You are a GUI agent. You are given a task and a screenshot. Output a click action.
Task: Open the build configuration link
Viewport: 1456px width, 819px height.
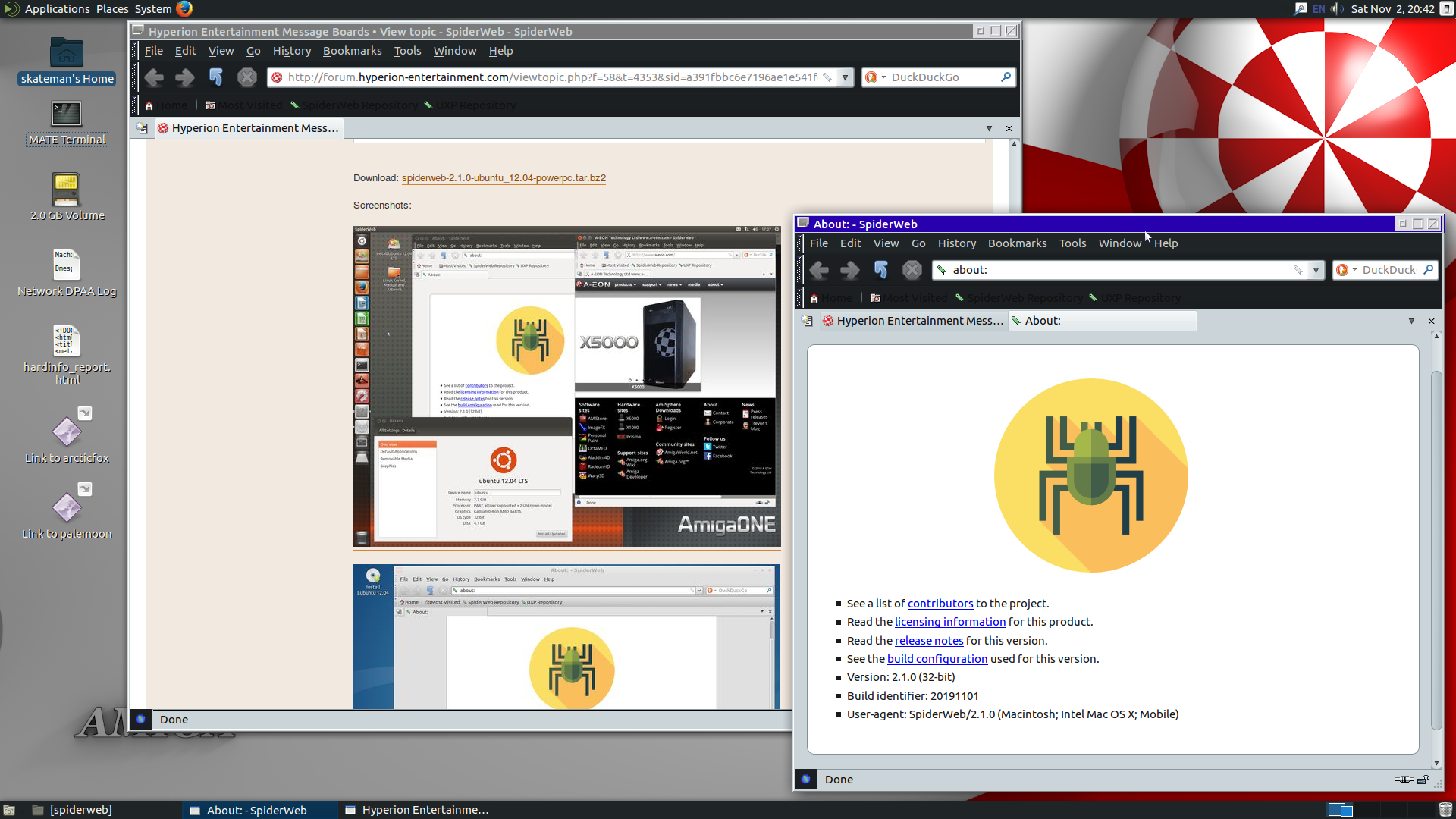tap(937, 659)
